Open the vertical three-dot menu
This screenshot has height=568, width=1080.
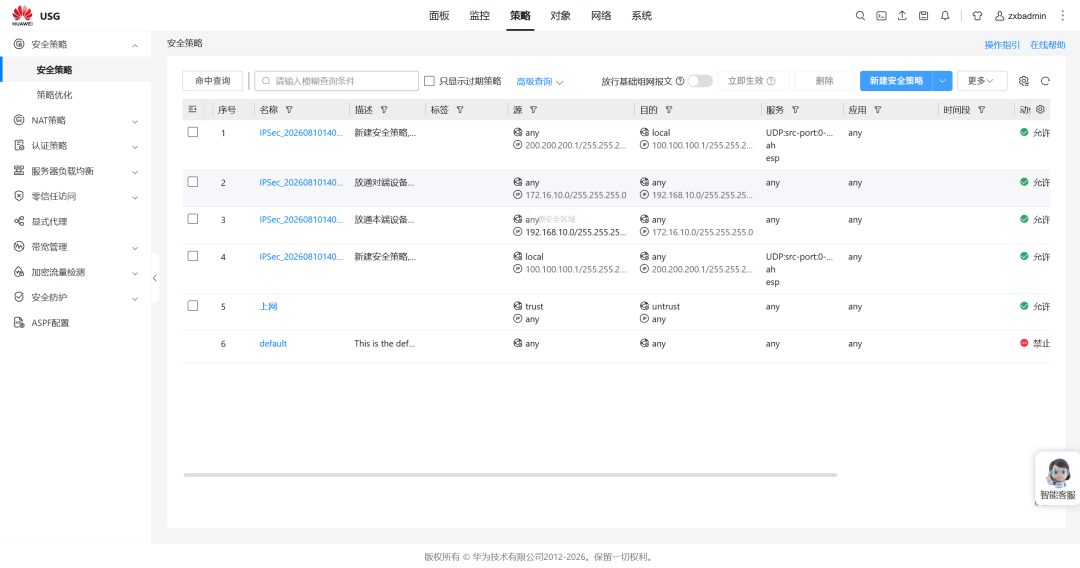click(1062, 15)
